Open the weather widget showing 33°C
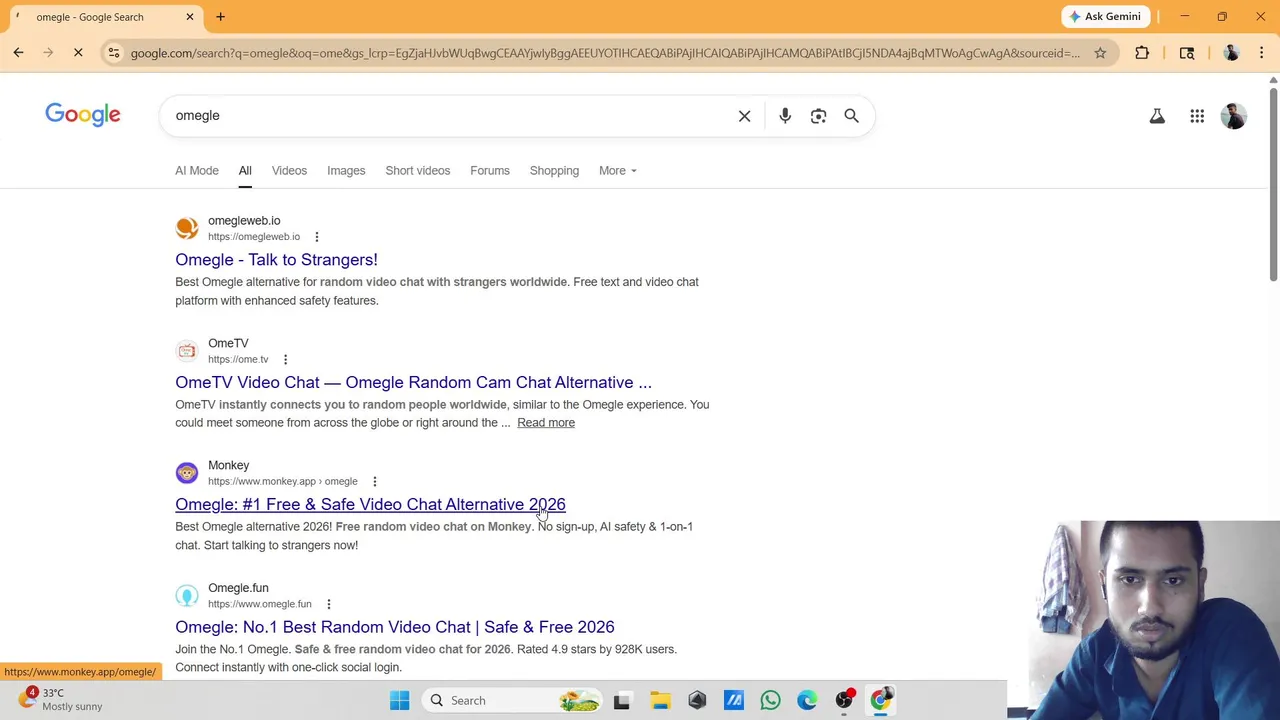The image size is (1280, 720). click(62, 699)
